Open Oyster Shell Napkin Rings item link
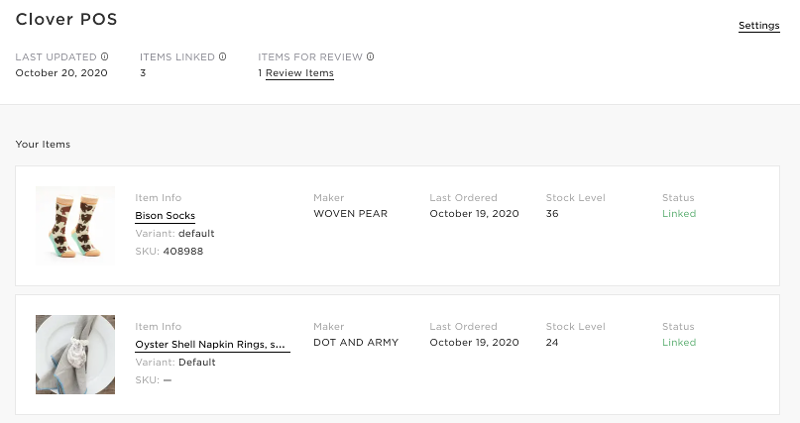The image size is (800, 423). point(210,344)
